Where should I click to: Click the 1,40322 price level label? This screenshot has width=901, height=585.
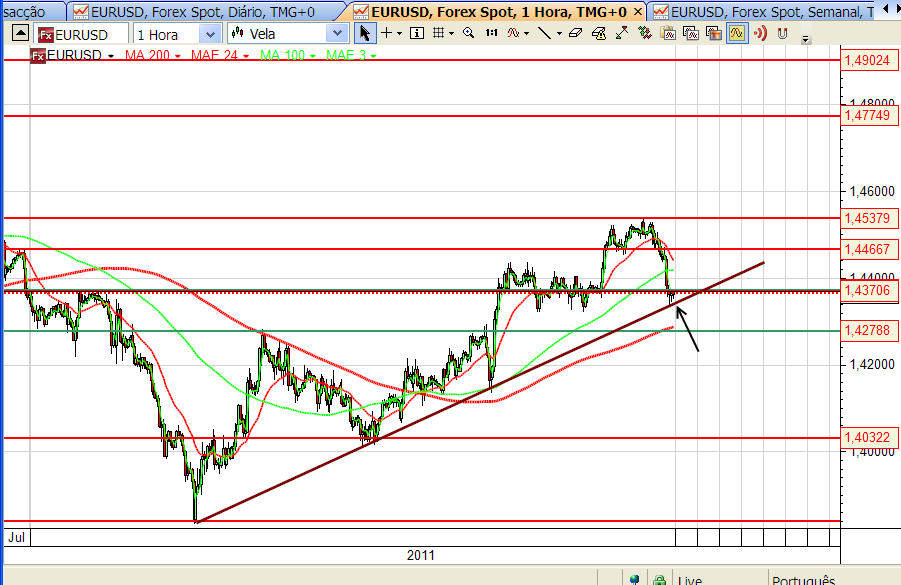tap(868, 437)
